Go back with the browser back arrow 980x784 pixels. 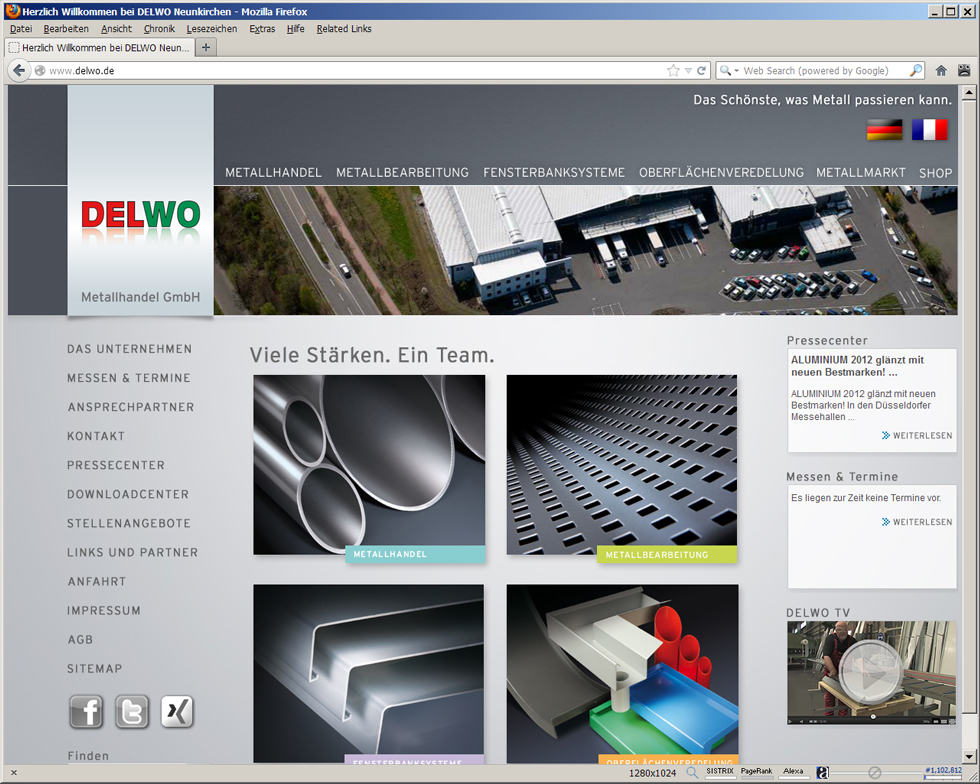[x=19, y=71]
